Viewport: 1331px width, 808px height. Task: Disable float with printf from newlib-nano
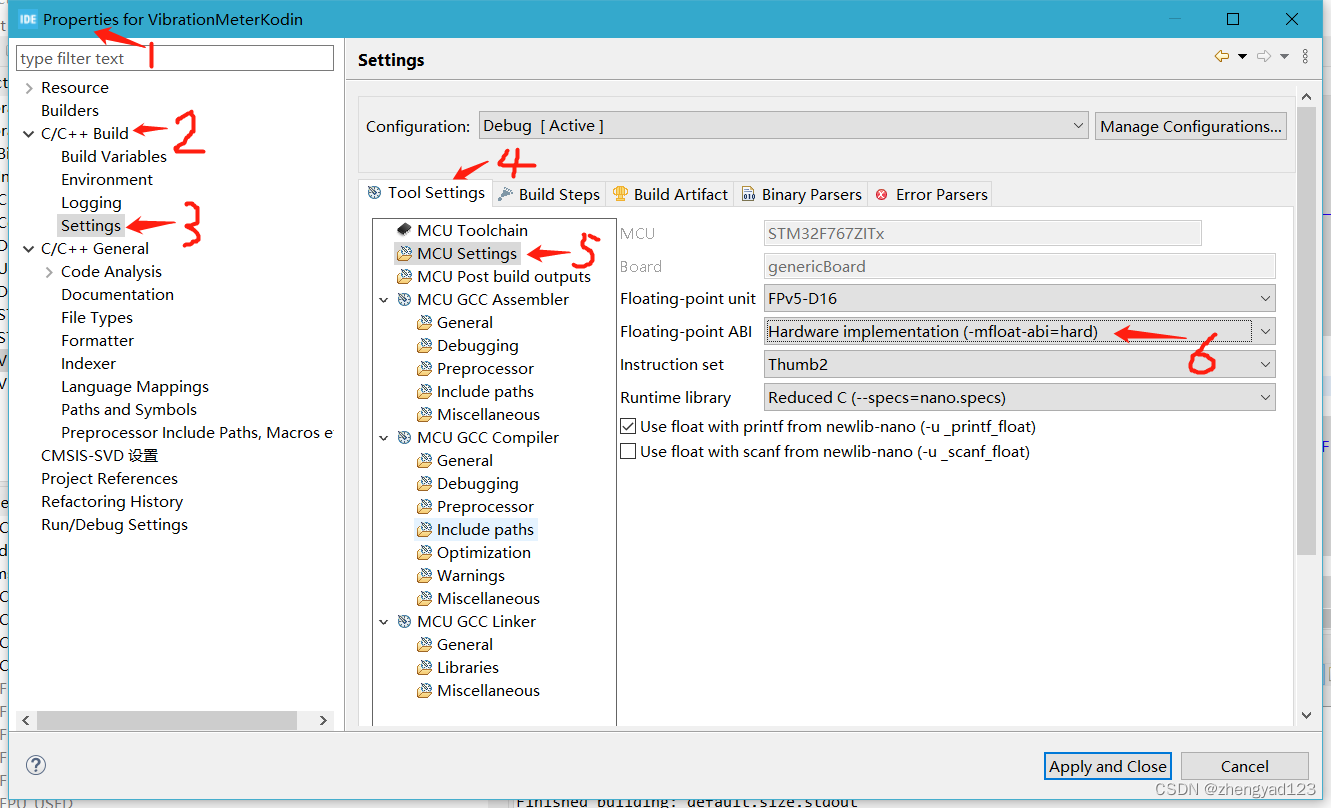pyautogui.click(x=628, y=426)
